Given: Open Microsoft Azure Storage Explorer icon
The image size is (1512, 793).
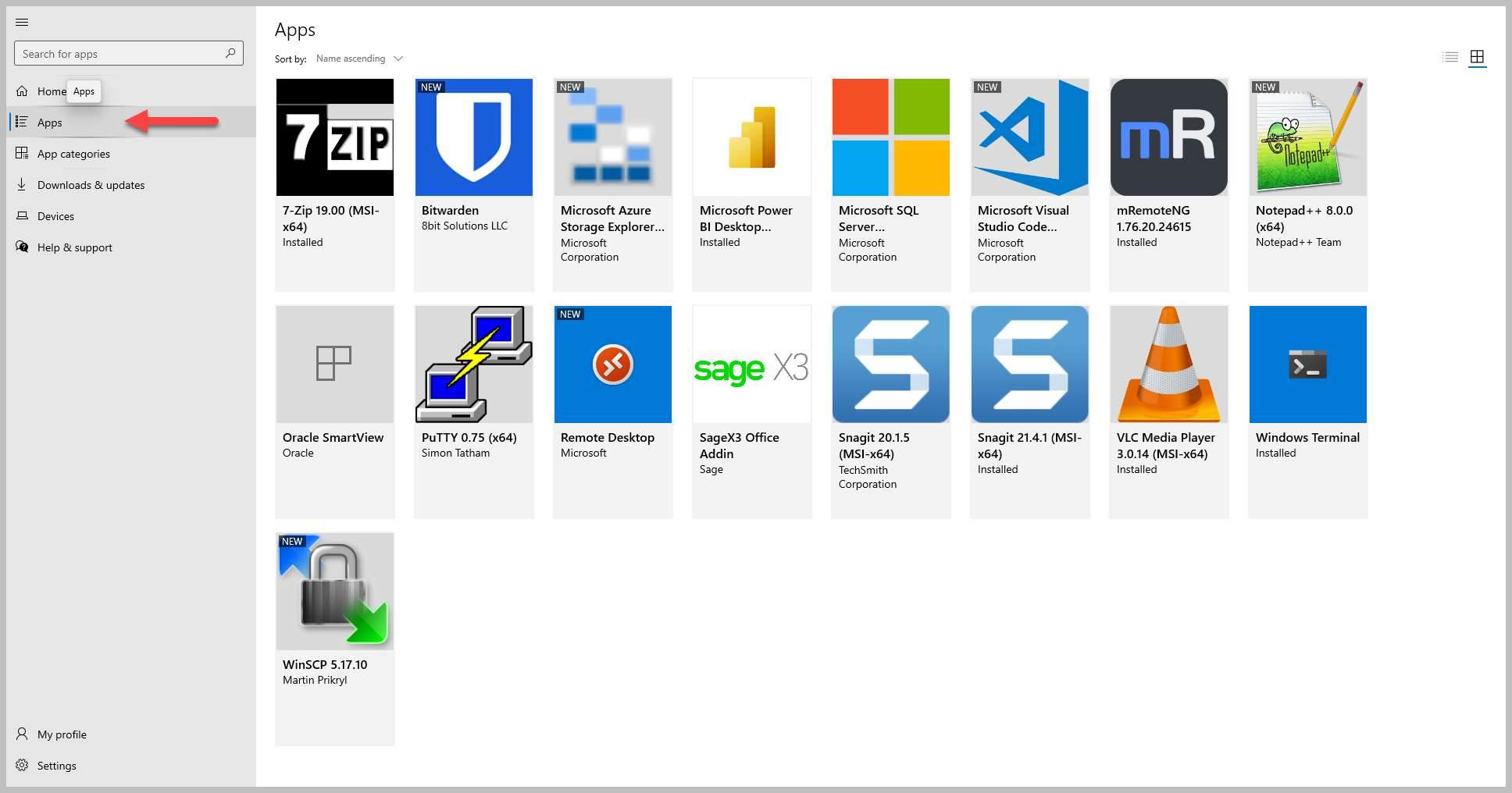Looking at the screenshot, I should point(613,137).
